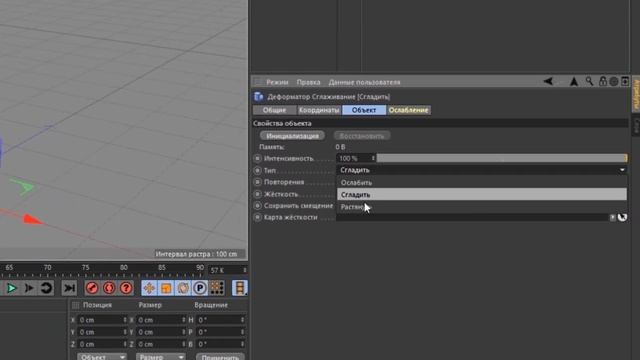Click the next frame arrow beside Play
This screenshot has width=640, height=360.
click(x=29, y=288)
